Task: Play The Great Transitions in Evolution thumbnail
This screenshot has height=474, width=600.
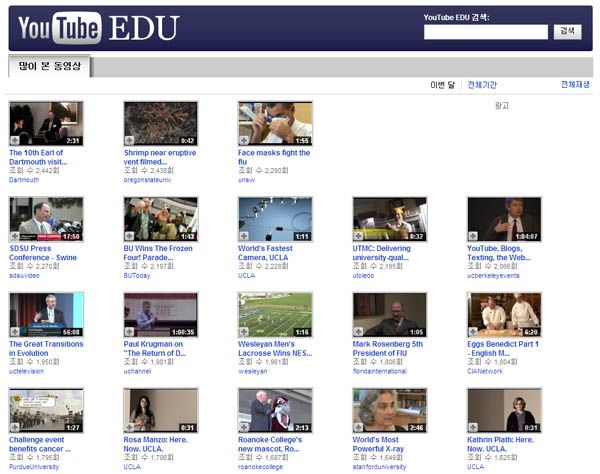Action: (46, 315)
